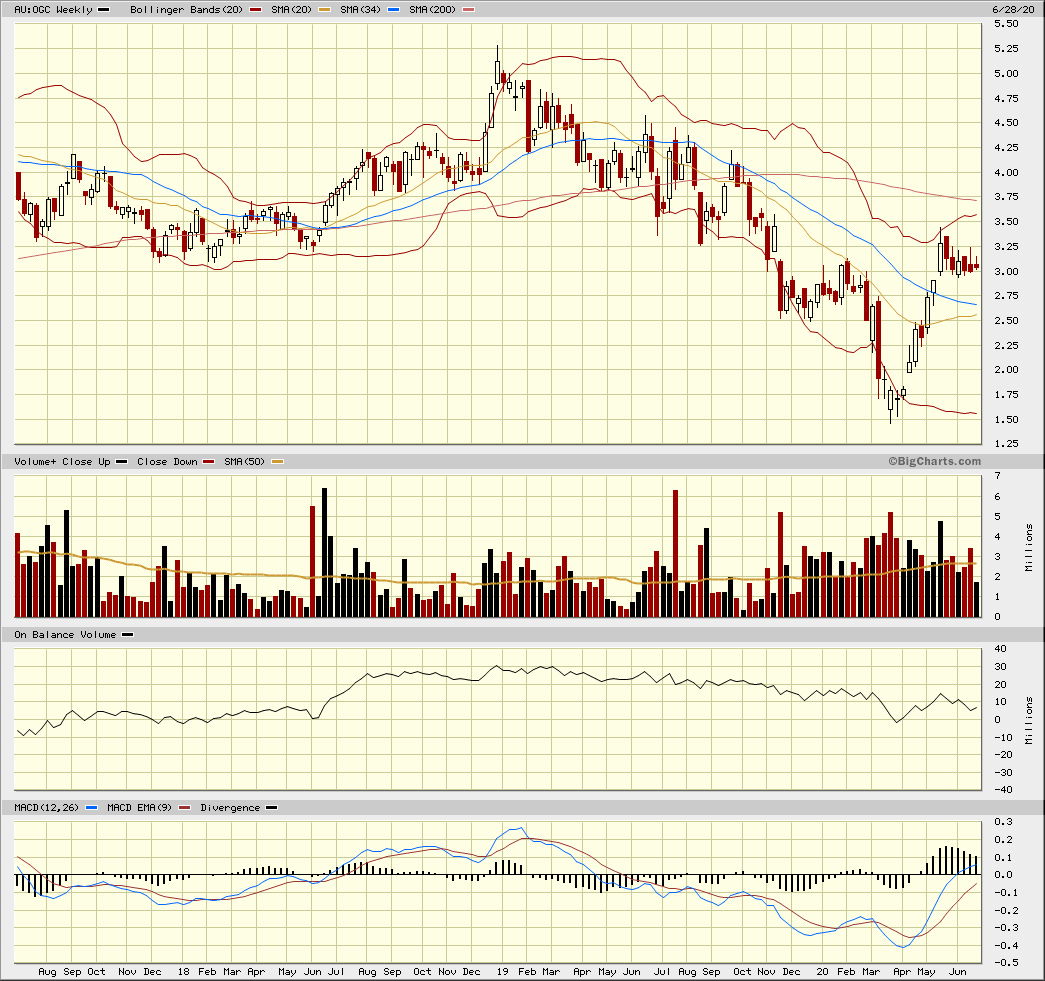Screen dimensions: 1045x981
Task: Click the Divergence legend label
Action: click(x=230, y=807)
